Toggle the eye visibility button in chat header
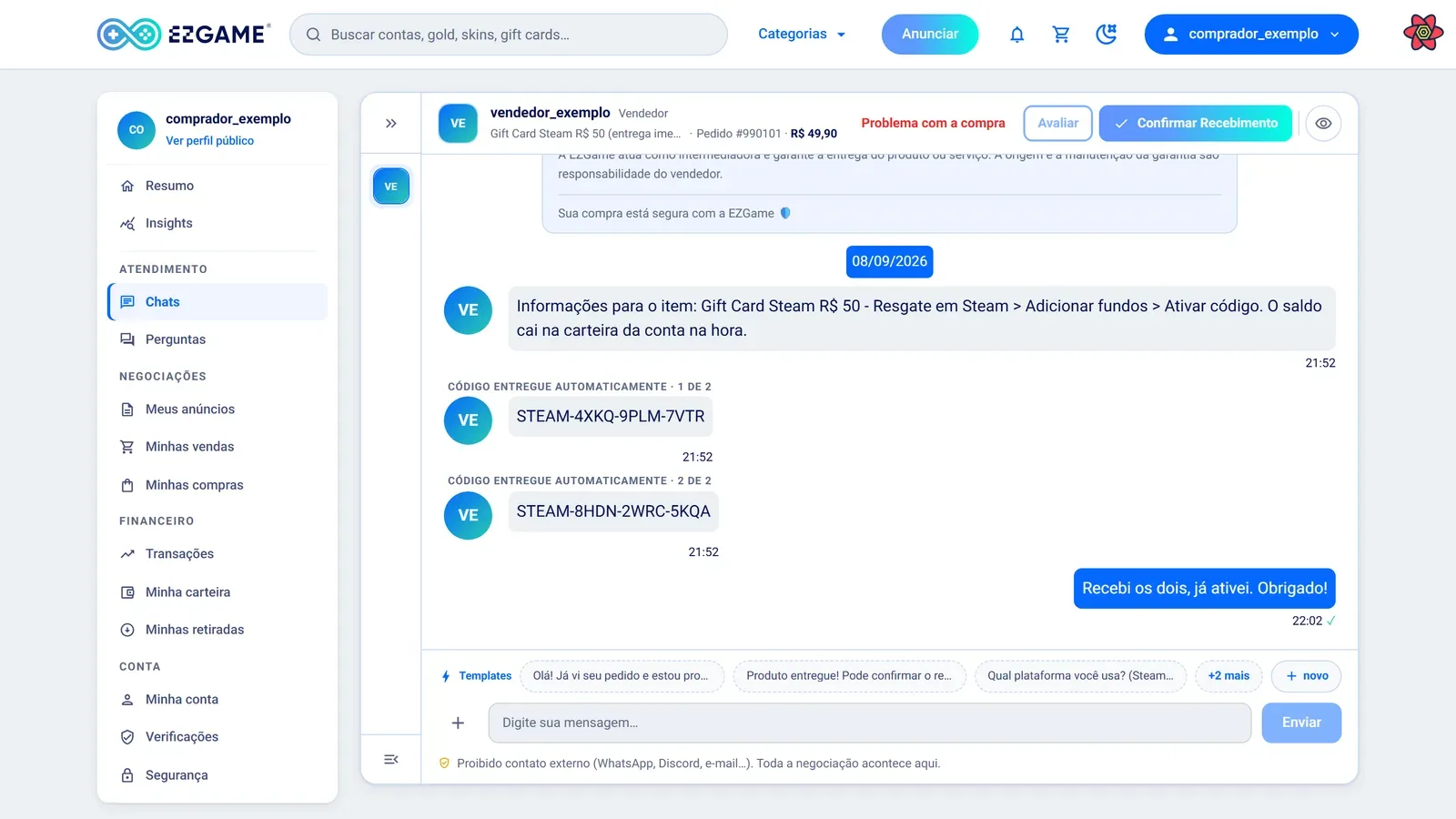 click(1323, 123)
